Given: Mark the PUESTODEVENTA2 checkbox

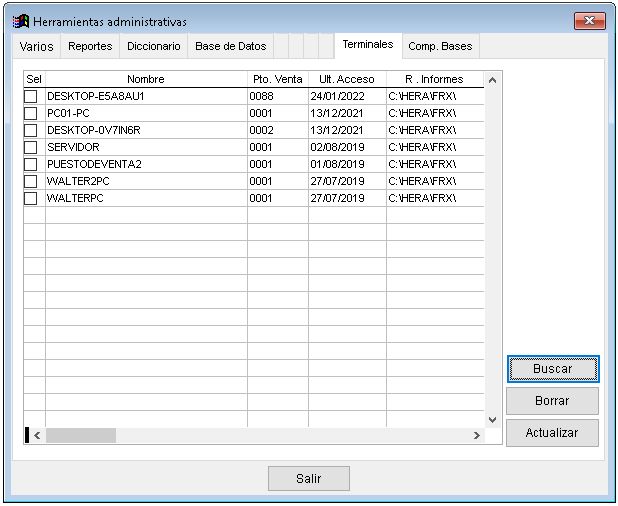Looking at the screenshot, I should point(31,164).
